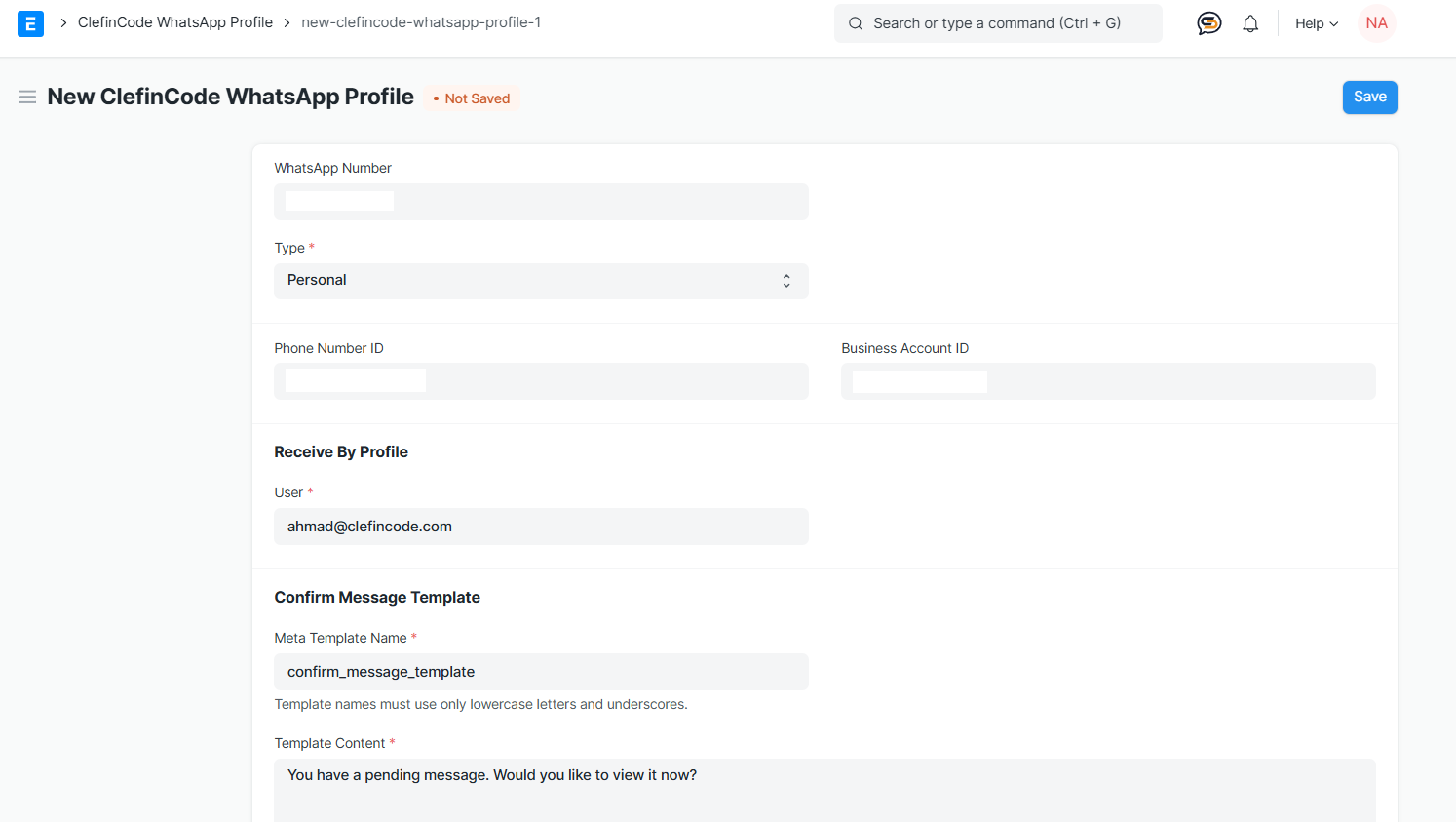
Task: Open the ClefinCode home logo
Action: [x=30, y=23]
